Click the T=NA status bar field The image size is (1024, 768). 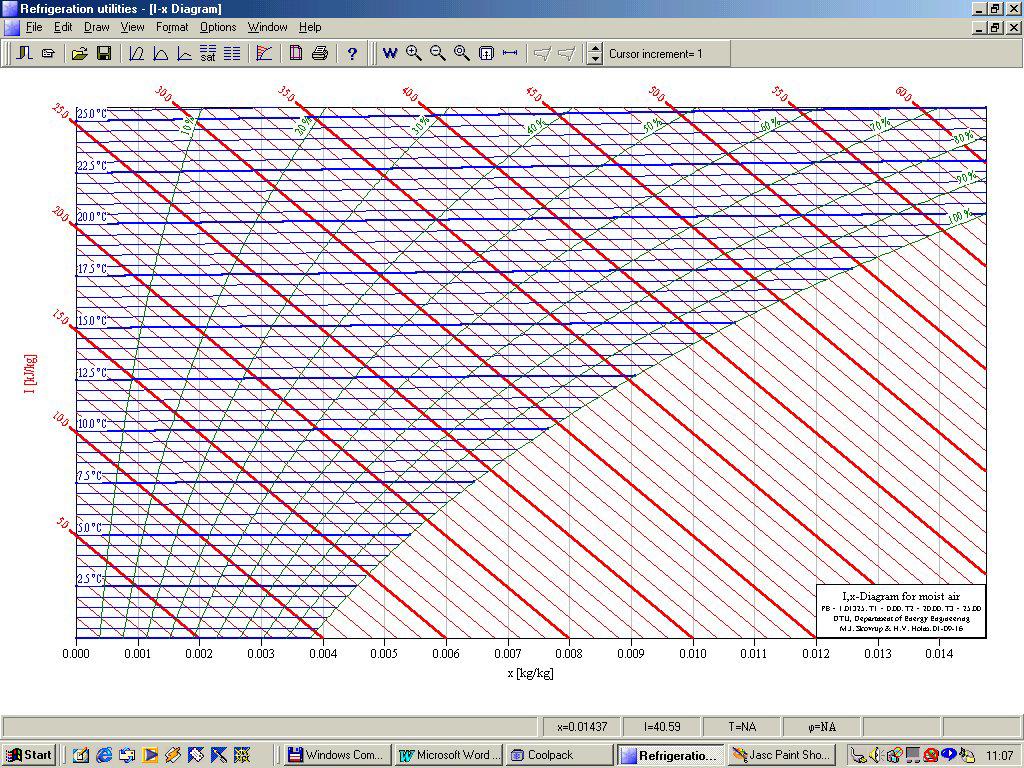coord(742,727)
